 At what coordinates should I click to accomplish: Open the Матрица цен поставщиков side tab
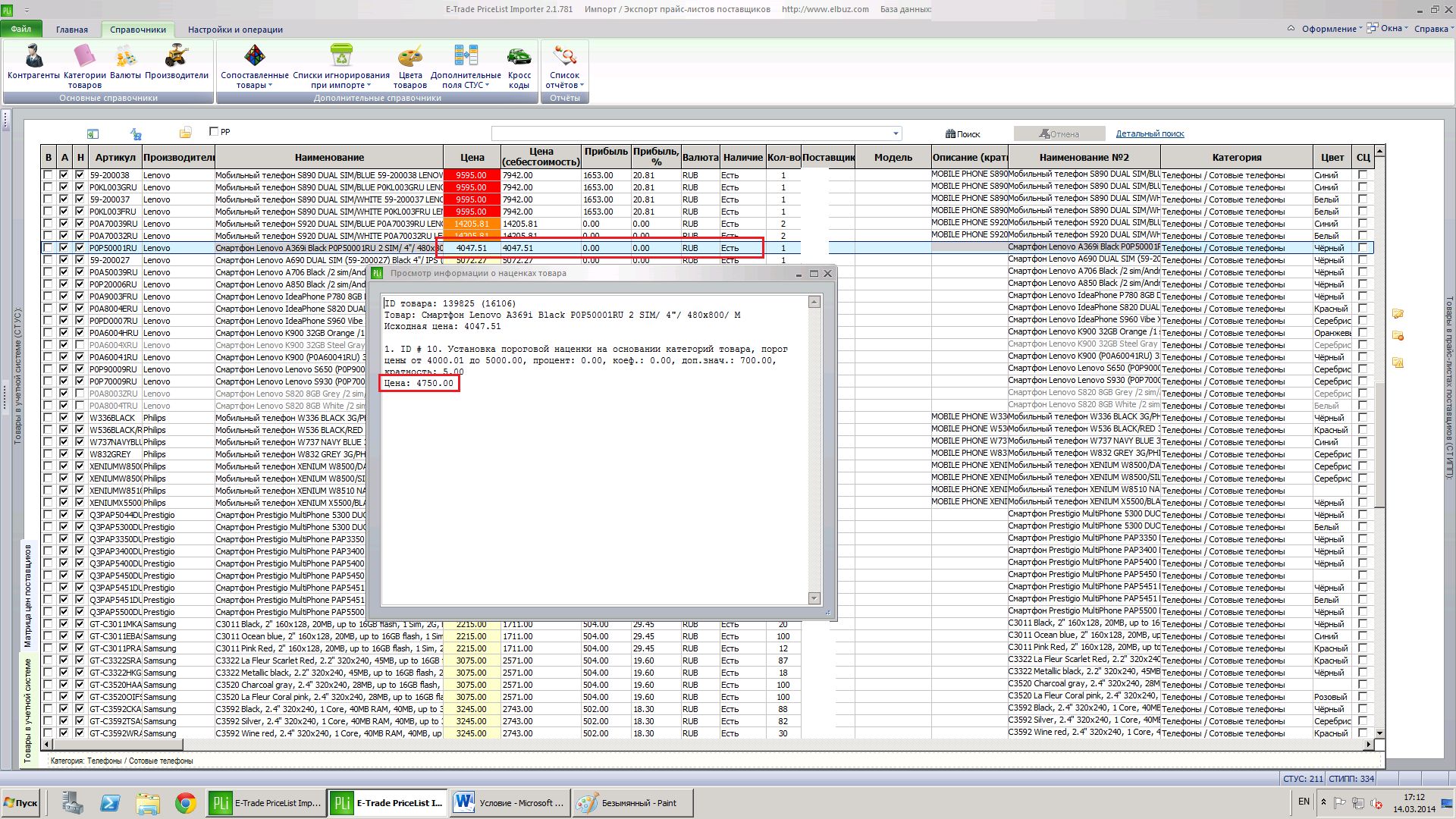click(28, 595)
